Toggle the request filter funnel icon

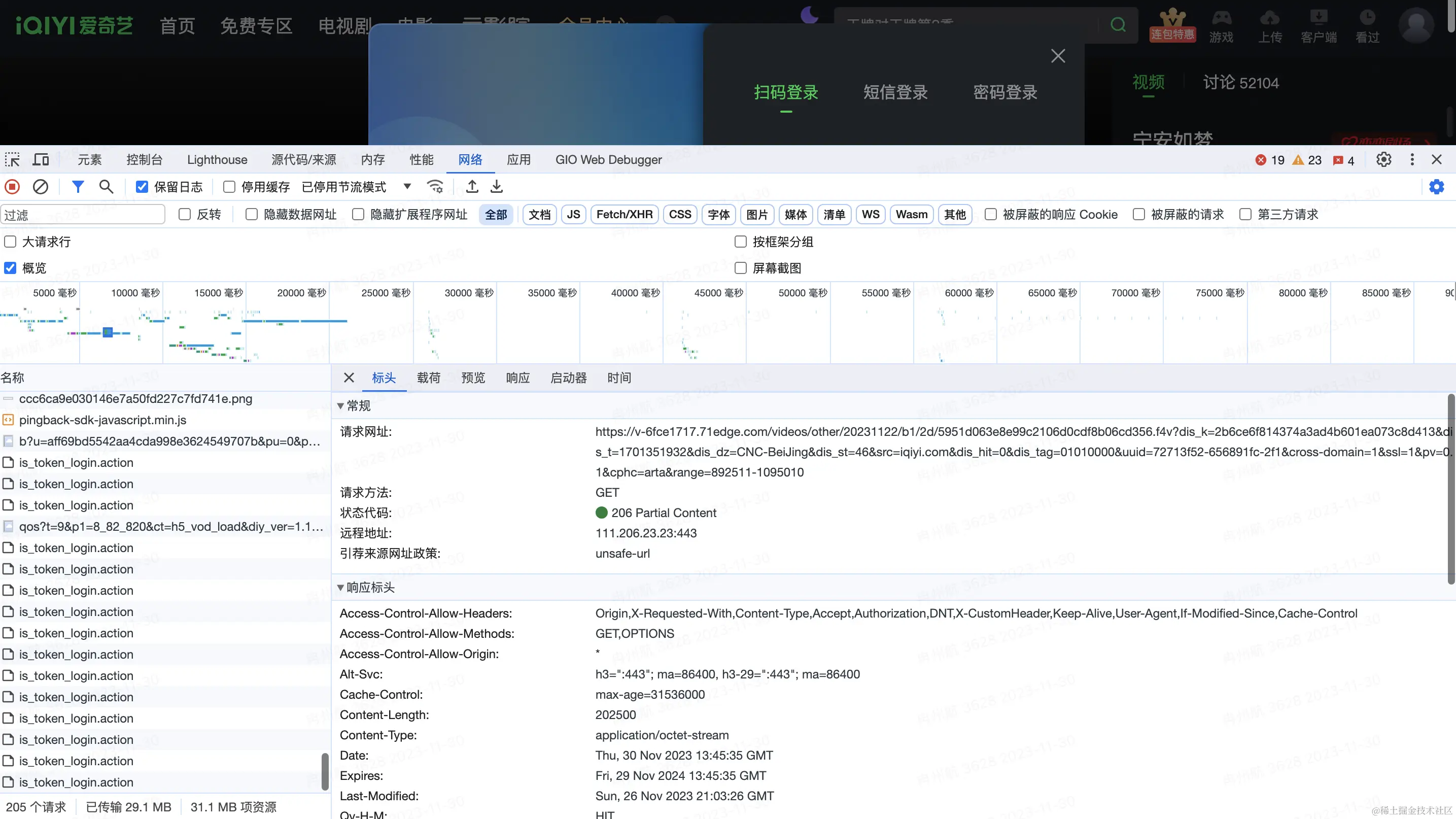tap(78, 187)
